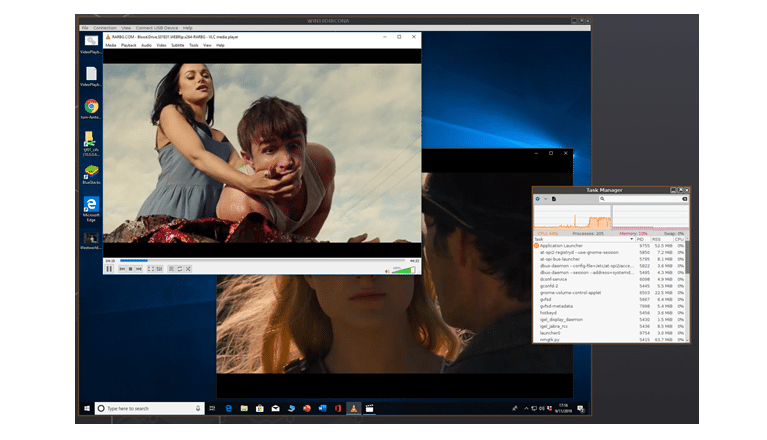Skip to next media in VLC

(x=139, y=269)
